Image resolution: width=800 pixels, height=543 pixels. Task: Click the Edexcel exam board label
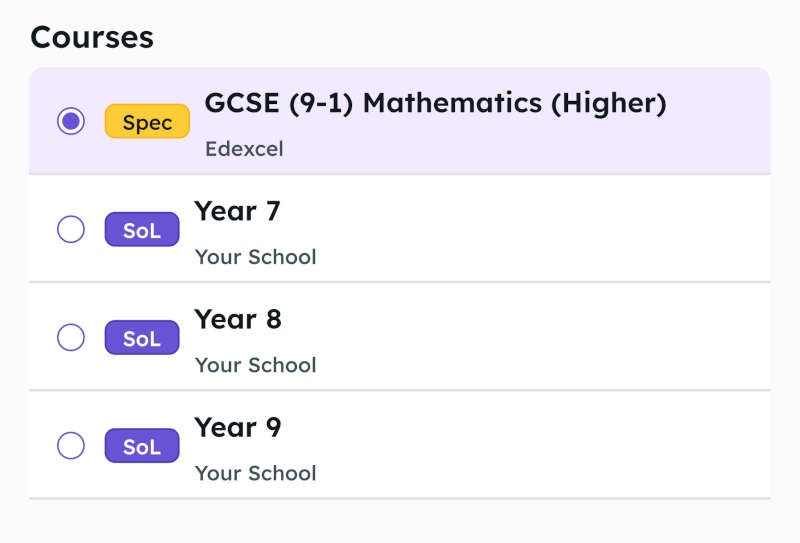coord(244,149)
